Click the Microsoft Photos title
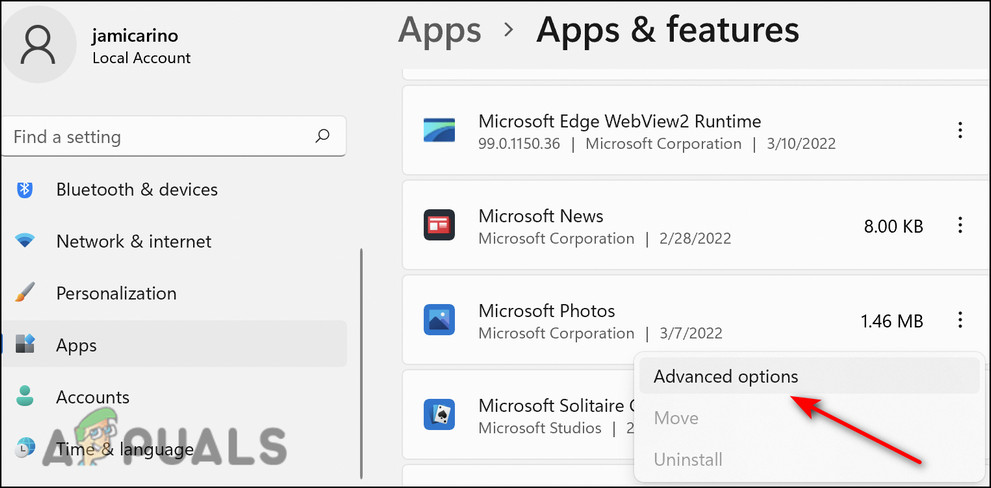Image resolution: width=991 pixels, height=488 pixels. [x=547, y=310]
